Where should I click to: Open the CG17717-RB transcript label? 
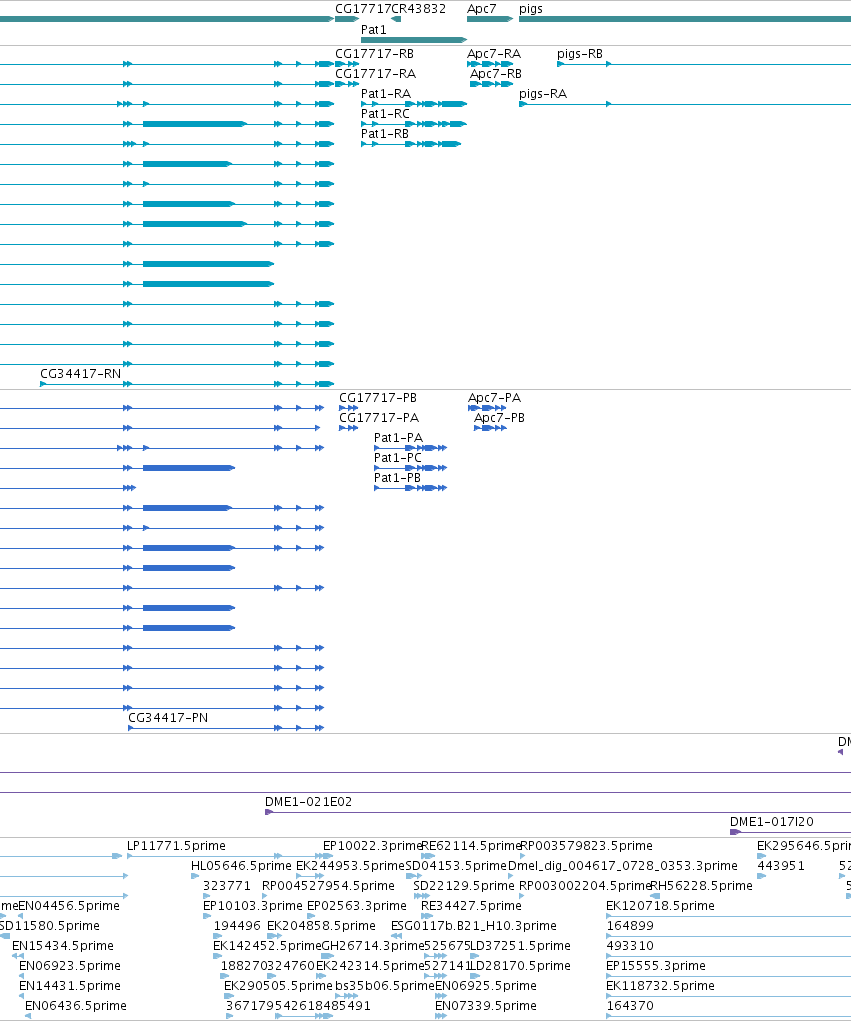click(374, 54)
